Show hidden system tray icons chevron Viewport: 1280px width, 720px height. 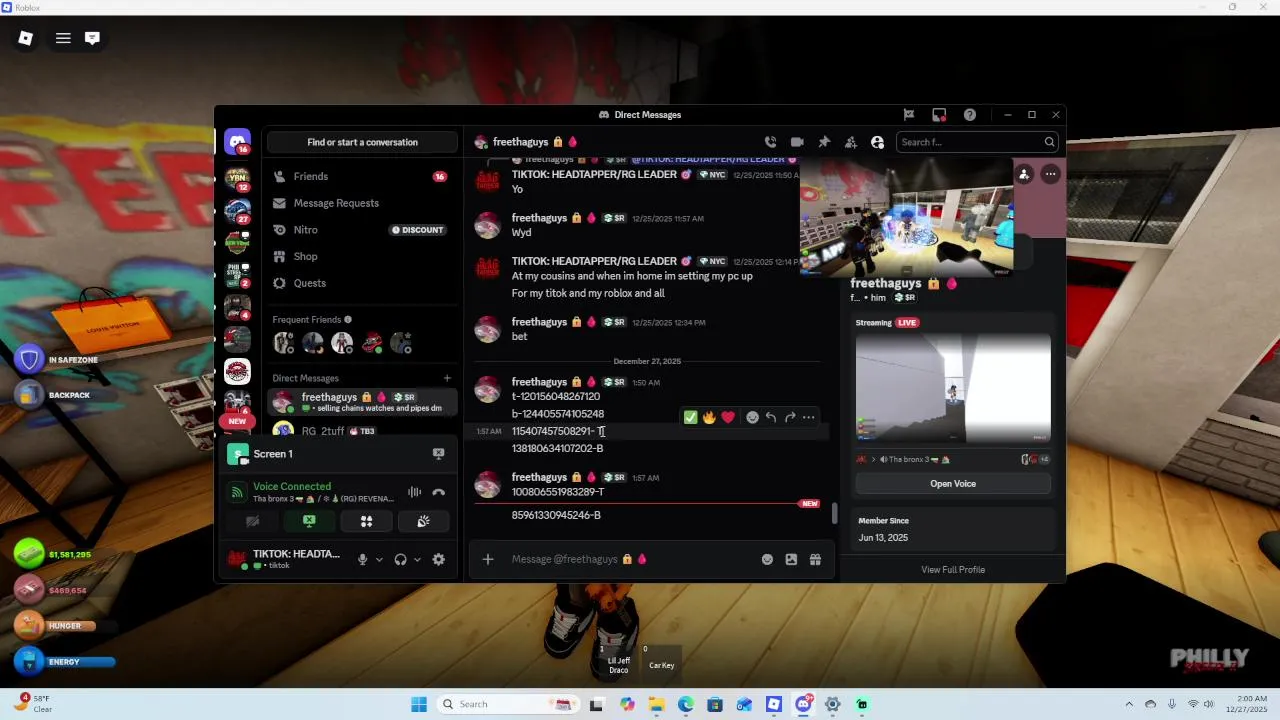tap(1129, 704)
